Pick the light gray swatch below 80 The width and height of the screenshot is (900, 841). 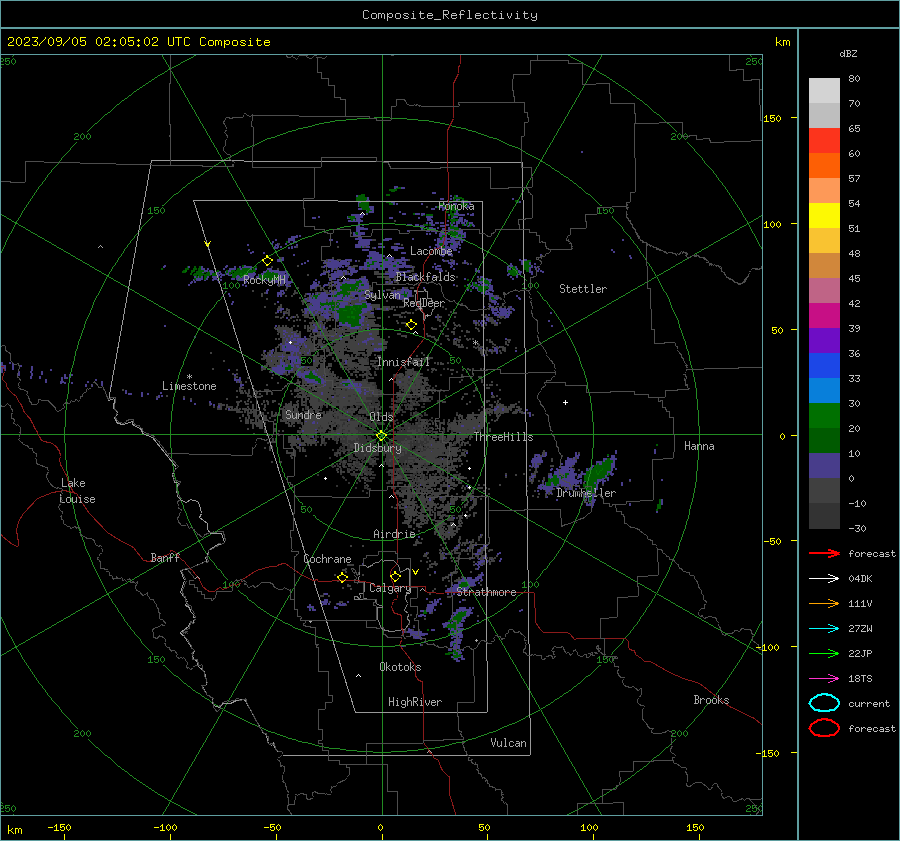pos(824,91)
